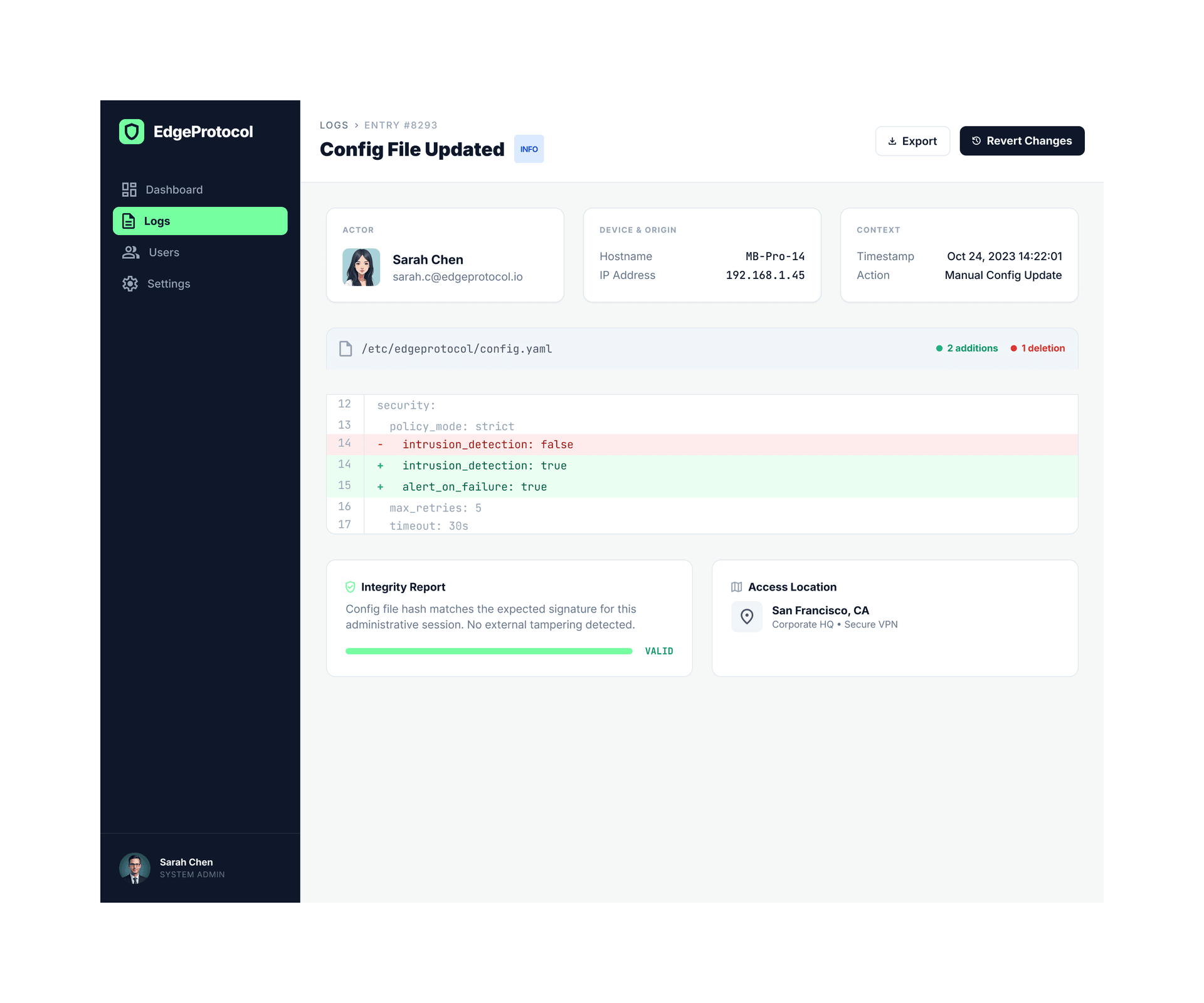Select the Logs menu entry
Viewport: 1204px width, 1003px height.
(x=157, y=221)
